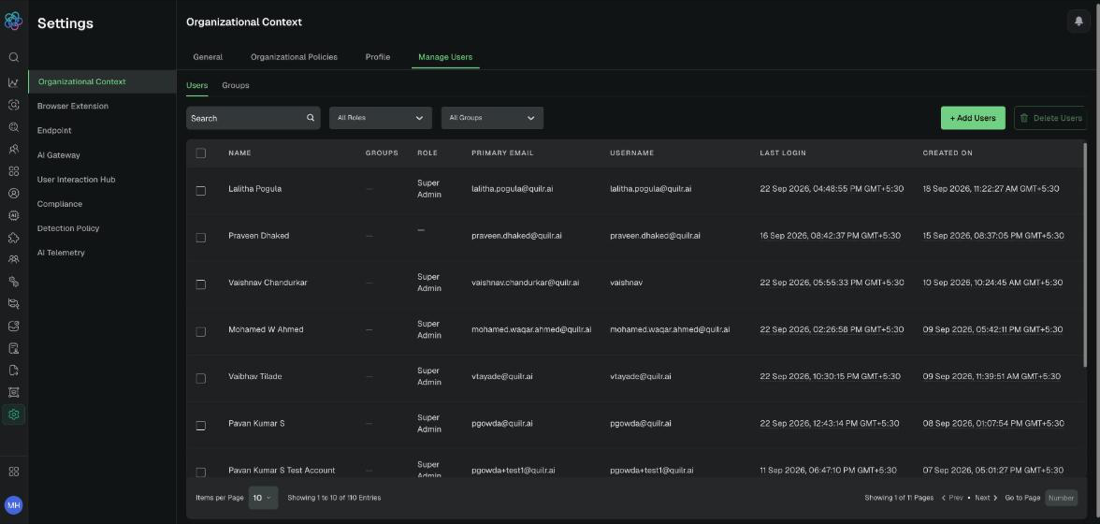Select checkbox for Vaibhav Tilade
This screenshot has height=524, width=1100.
click(201, 378)
